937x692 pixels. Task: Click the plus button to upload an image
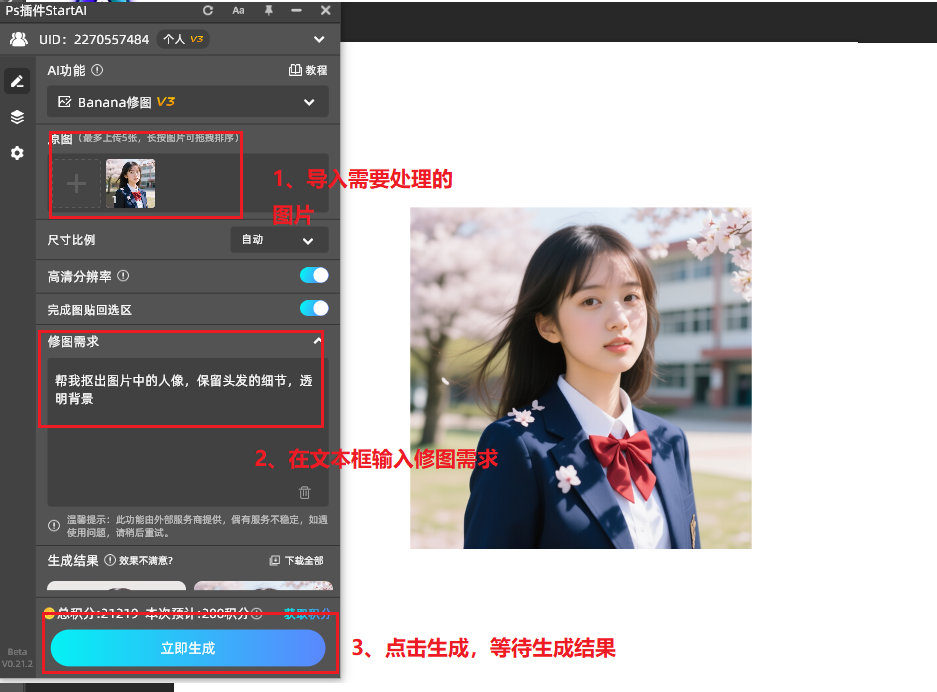coord(76,183)
